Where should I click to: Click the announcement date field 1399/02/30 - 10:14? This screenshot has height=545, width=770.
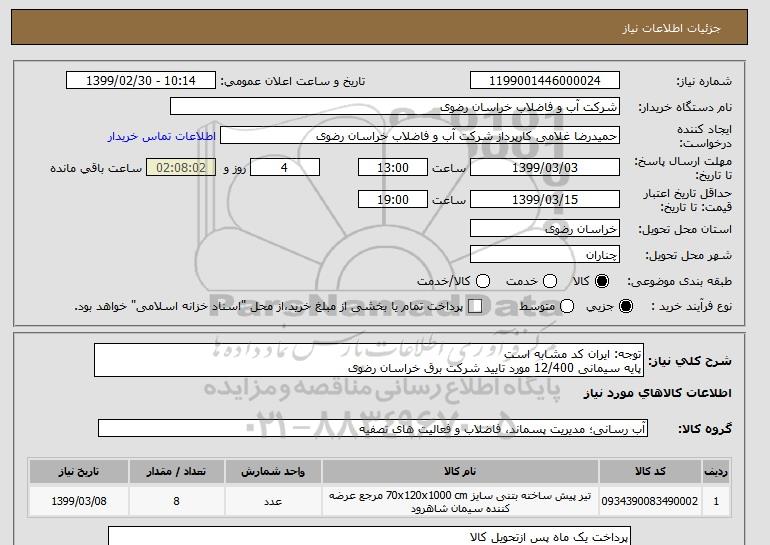pyautogui.click(x=141, y=81)
